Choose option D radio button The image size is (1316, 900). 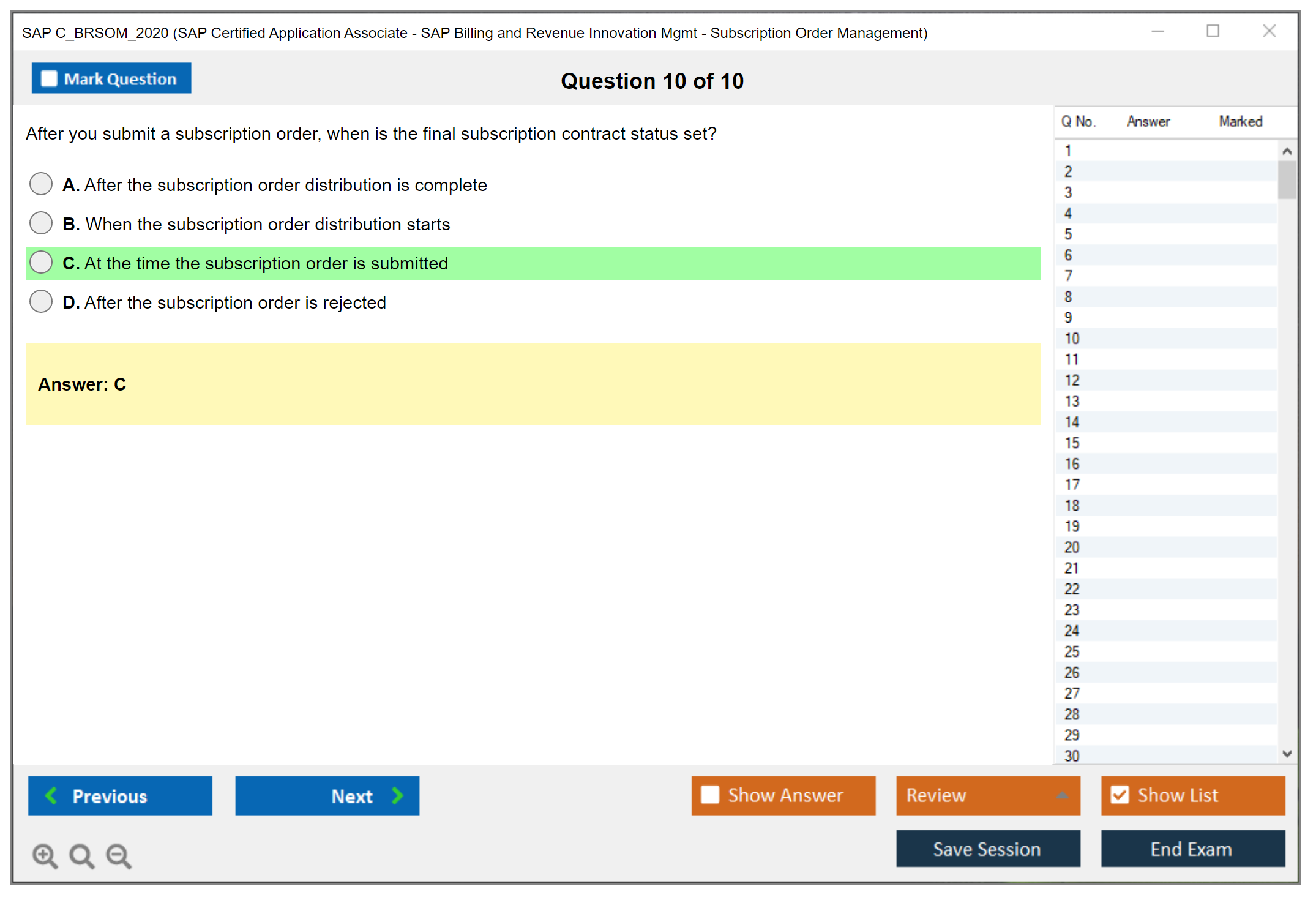point(41,301)
